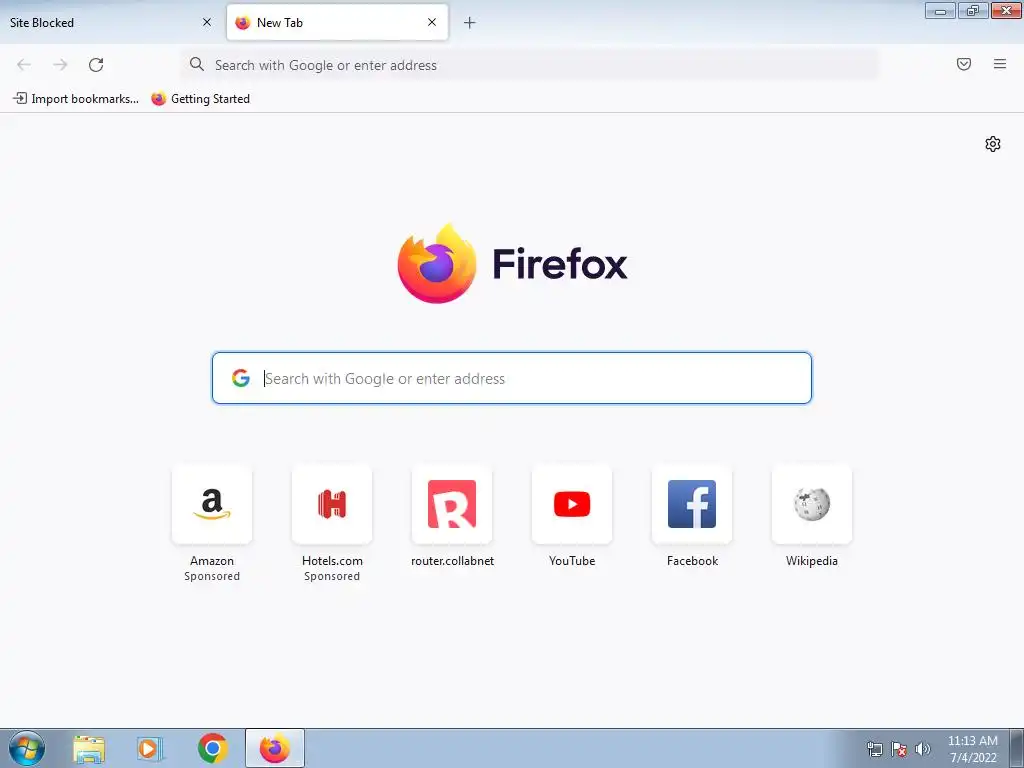Go forward using the forward arrow
The image size is (1024, 768).
[x=60, y=65]
